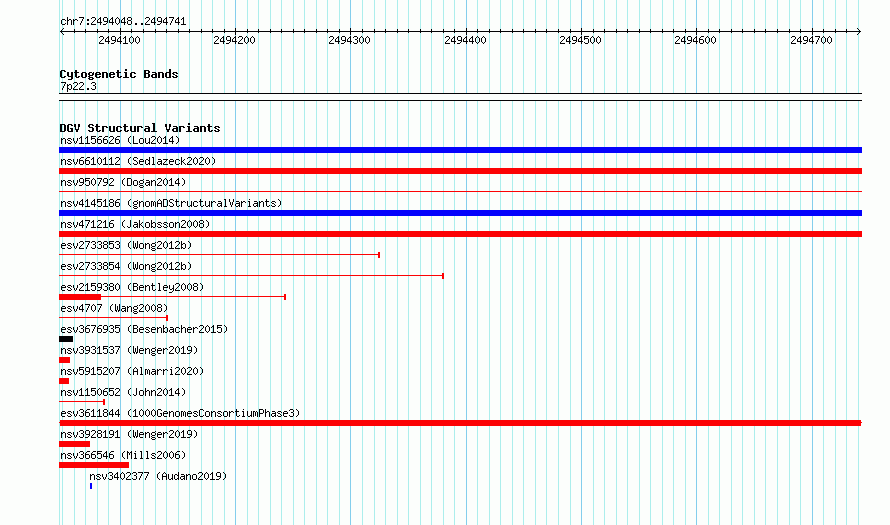Click the red nsv6610112 variant bar
890x525 pixels.
point(460,171)
